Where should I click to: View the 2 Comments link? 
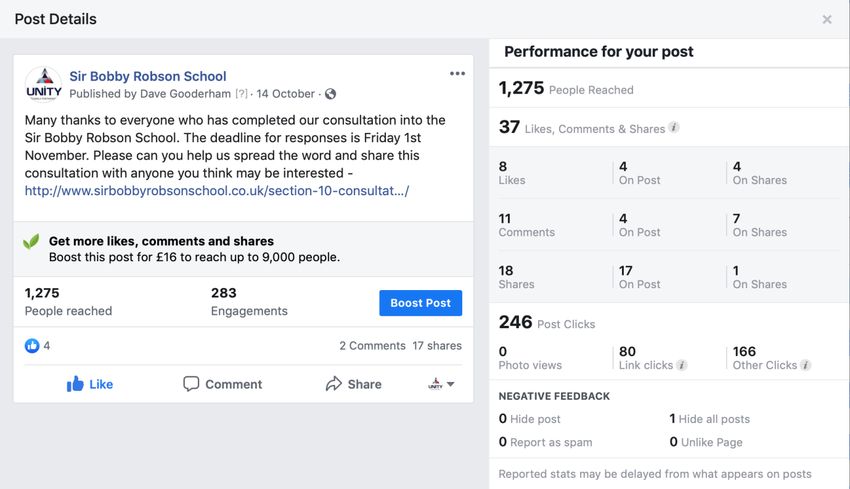click(x=372, y=345)
